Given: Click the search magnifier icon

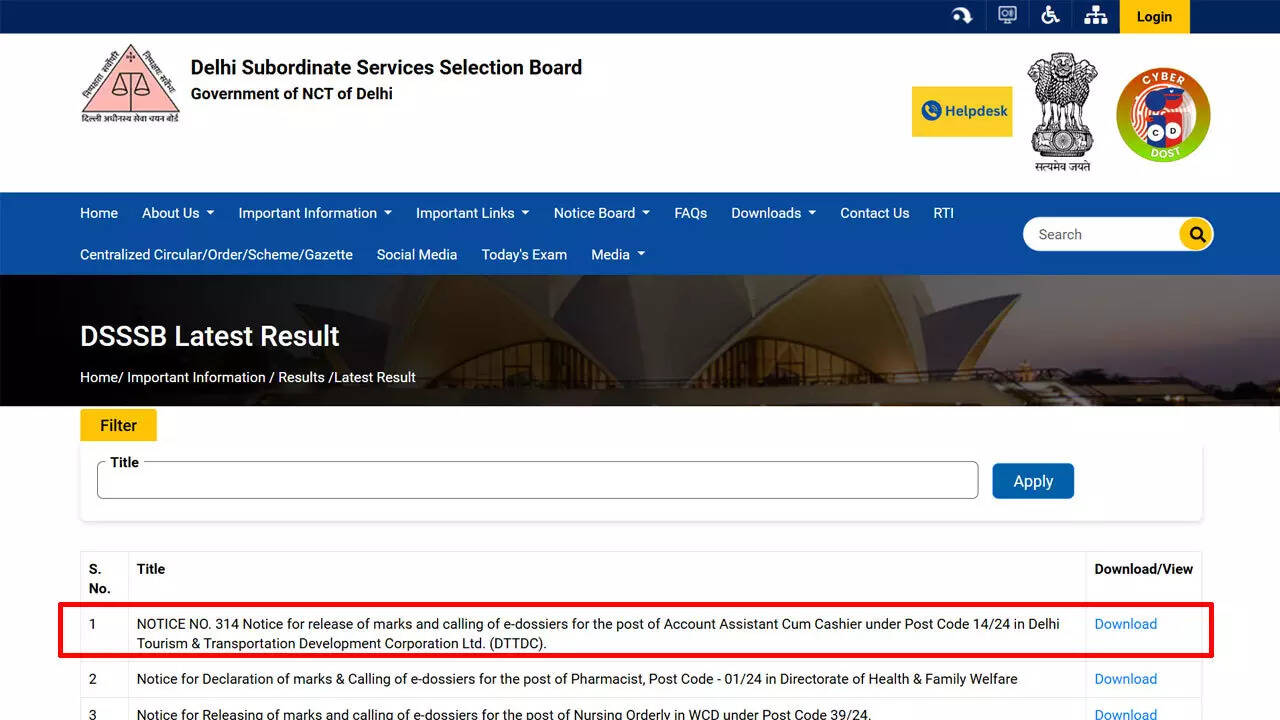Looking at the screenshot, I should tap(1195, 234).
